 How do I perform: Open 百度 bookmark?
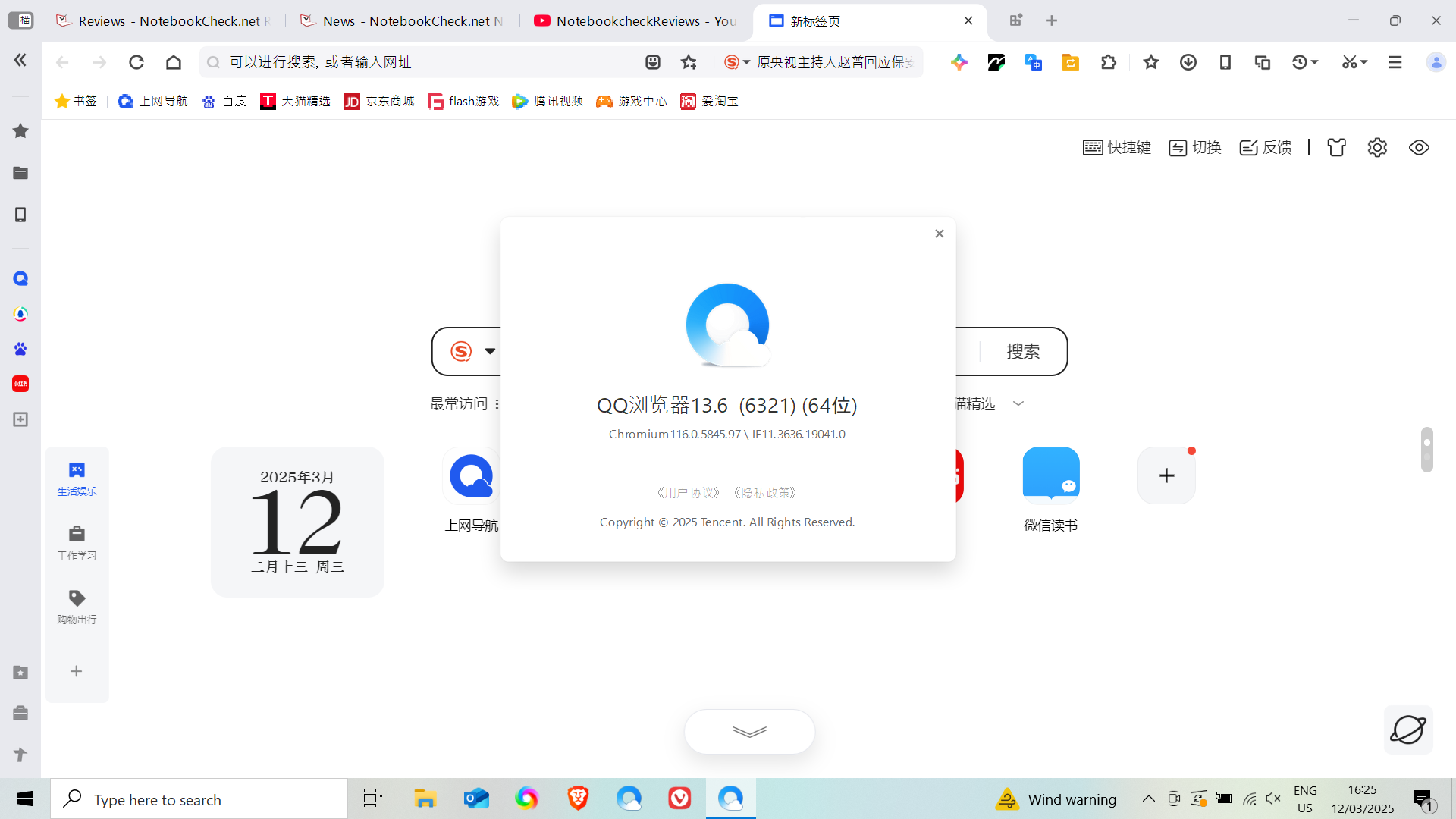(x=224, y=101)
